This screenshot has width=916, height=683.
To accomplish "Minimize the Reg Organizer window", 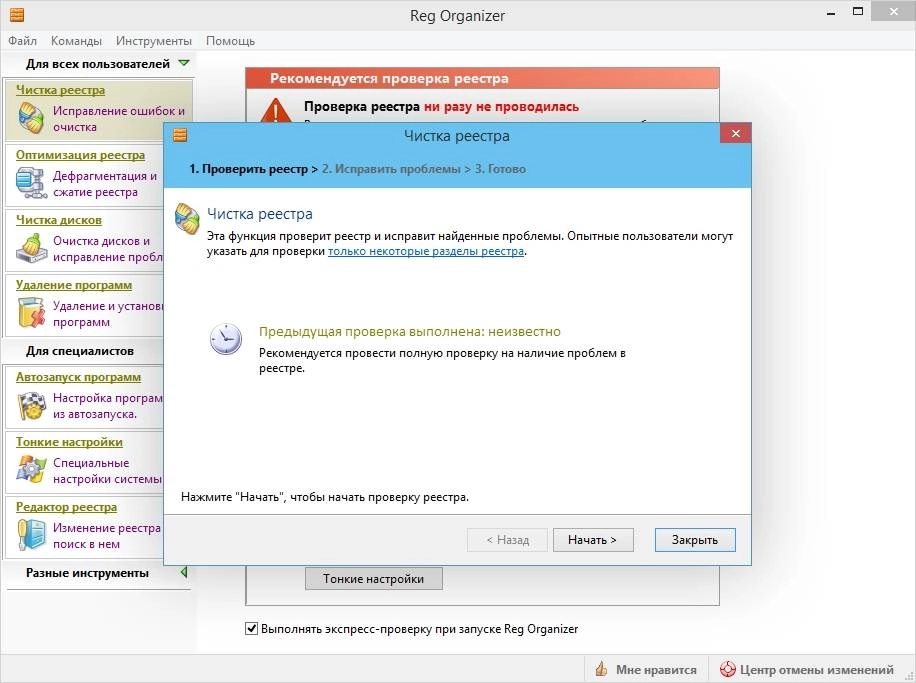I will pos(831,13).
